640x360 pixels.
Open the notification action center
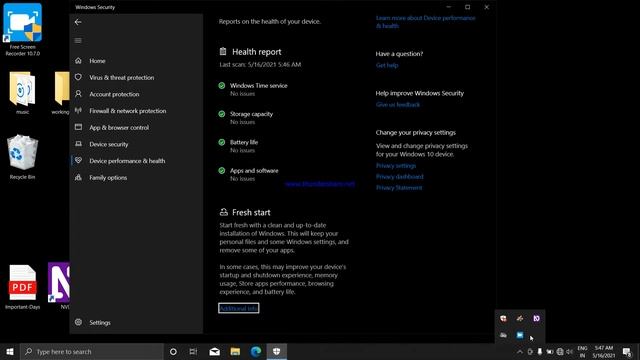pyautogui.click(x=627, y=352)
